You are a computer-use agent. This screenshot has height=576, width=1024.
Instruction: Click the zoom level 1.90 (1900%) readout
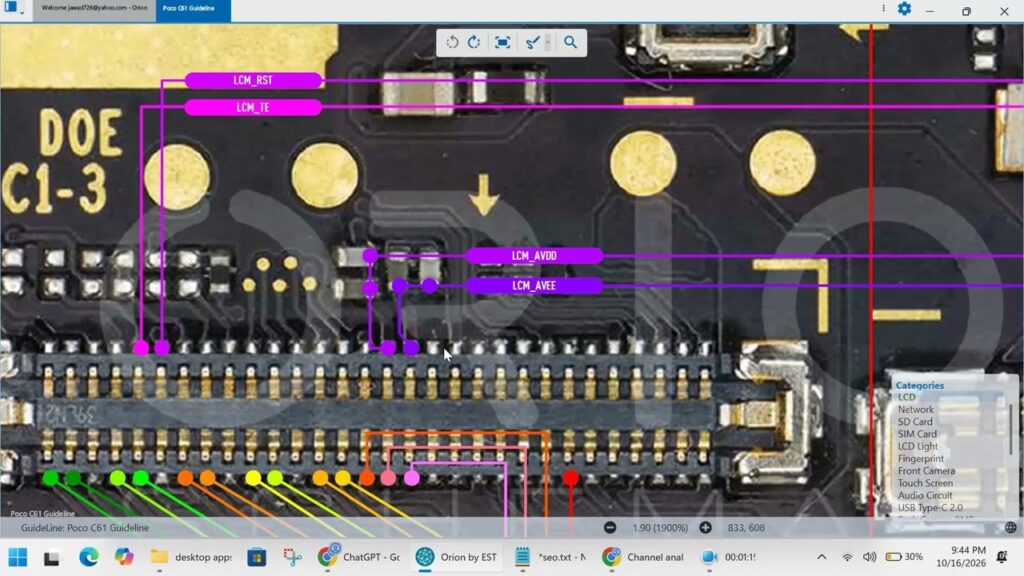click(x=660, y=528)
